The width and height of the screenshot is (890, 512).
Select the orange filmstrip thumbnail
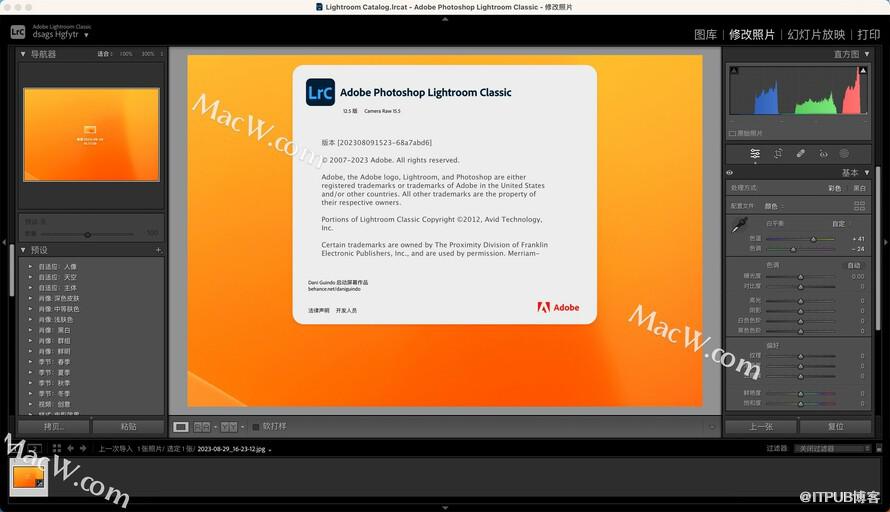click(x=28, y=477)
